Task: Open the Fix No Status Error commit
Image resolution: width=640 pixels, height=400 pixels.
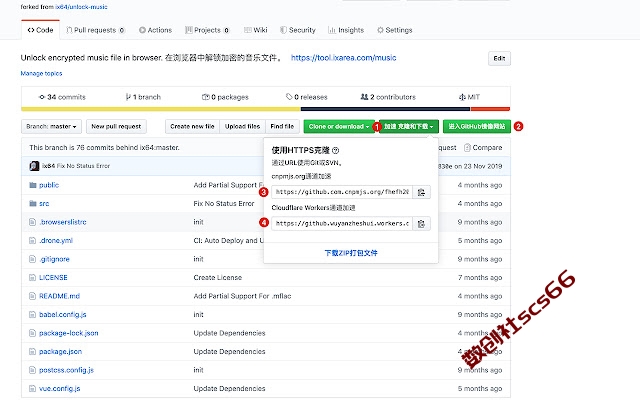Action: [83, 166]
